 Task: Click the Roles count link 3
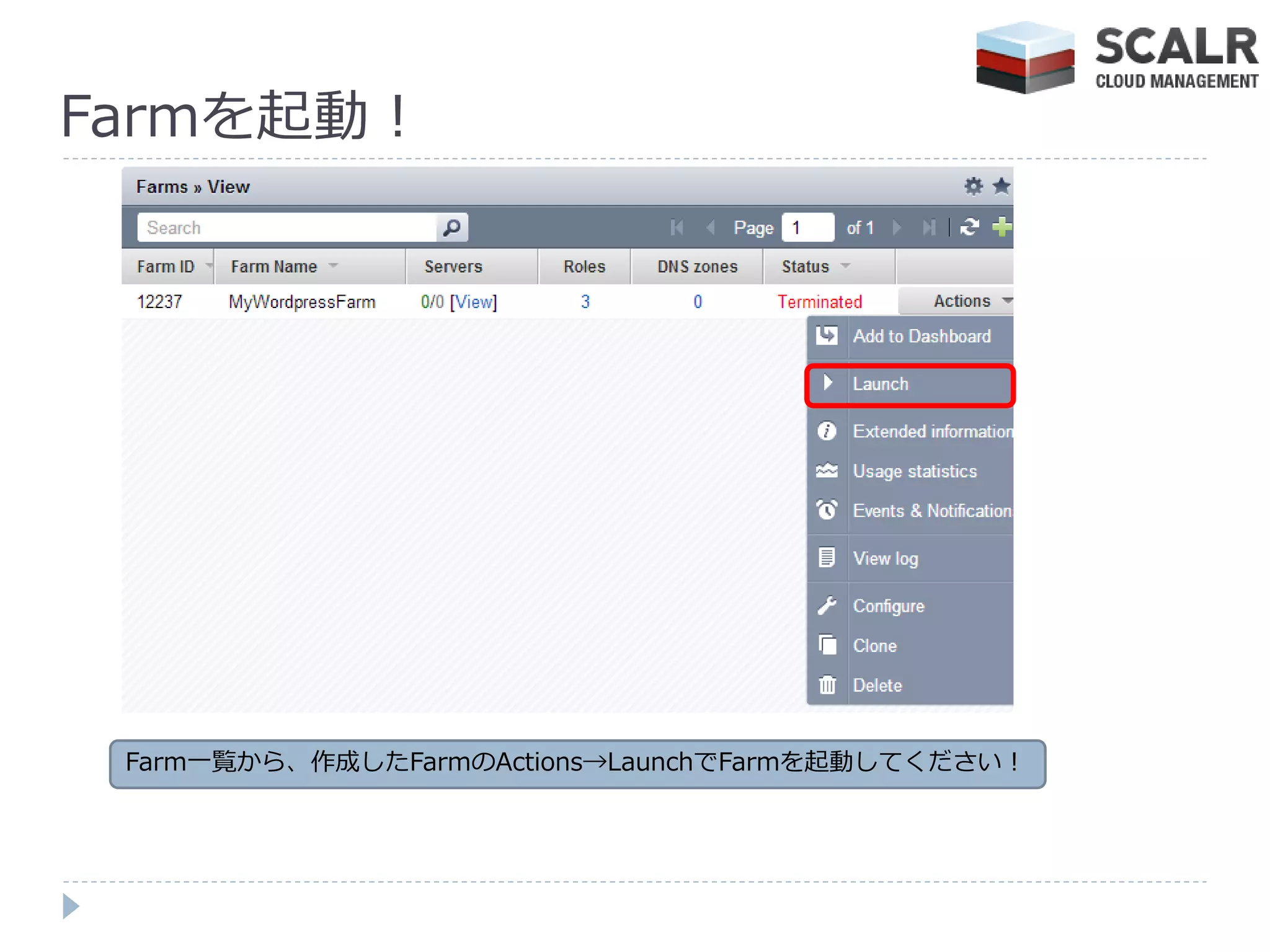coord(585,302)
